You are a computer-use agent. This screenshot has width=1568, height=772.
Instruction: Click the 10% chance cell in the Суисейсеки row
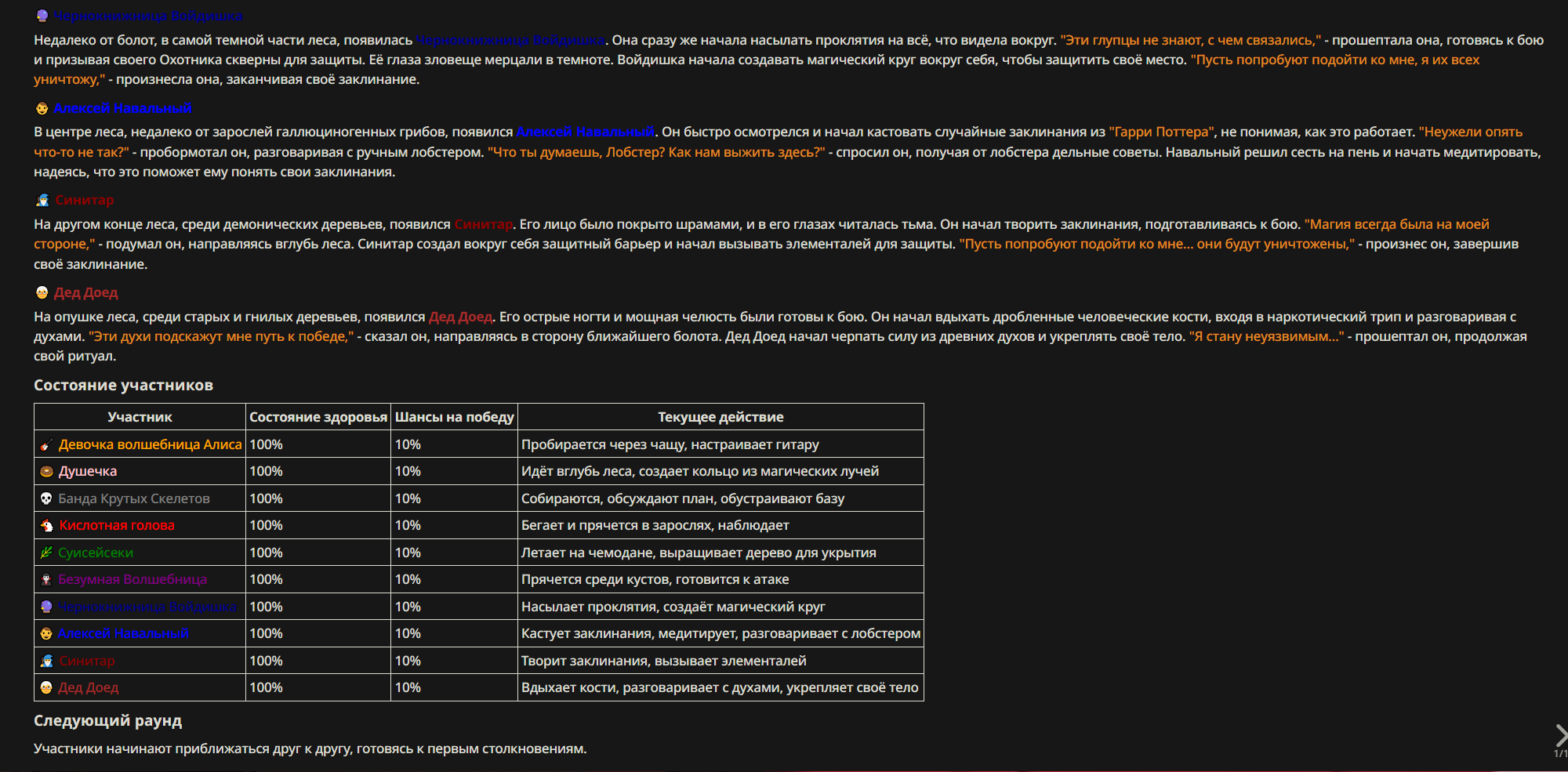455,553
